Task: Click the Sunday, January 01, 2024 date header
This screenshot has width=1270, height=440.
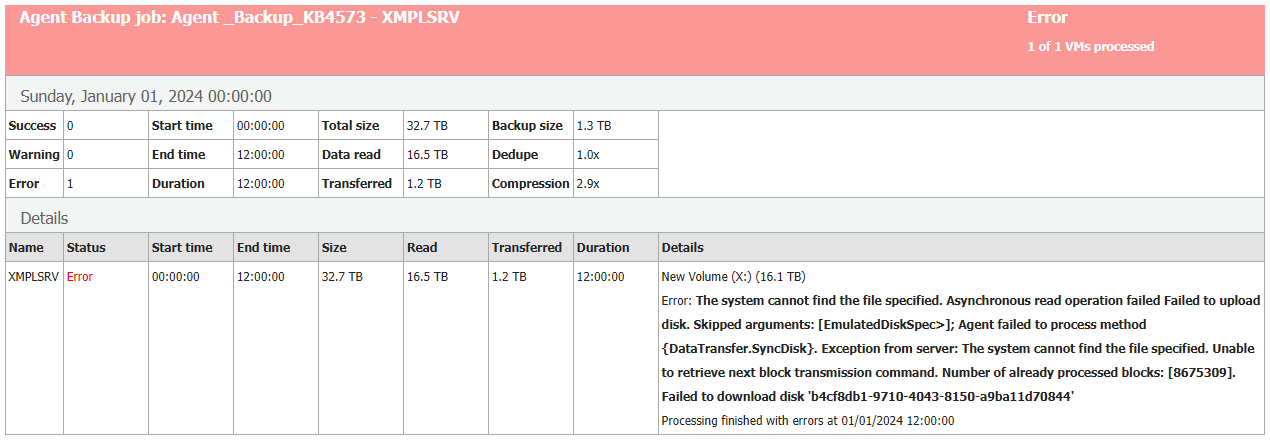Action: point(146,97)
